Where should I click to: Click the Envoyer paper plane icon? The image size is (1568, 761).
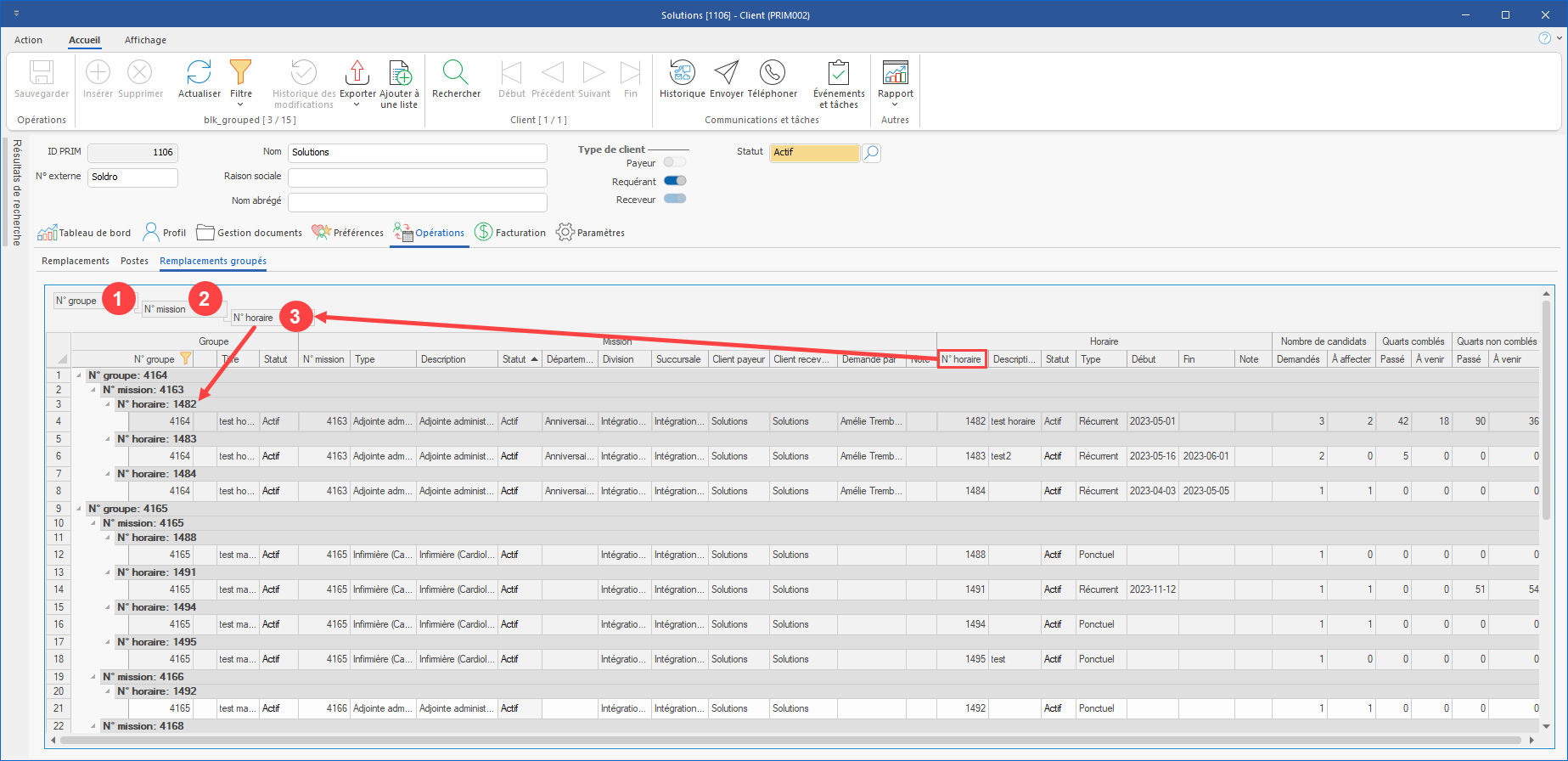[x=726, y=74]
